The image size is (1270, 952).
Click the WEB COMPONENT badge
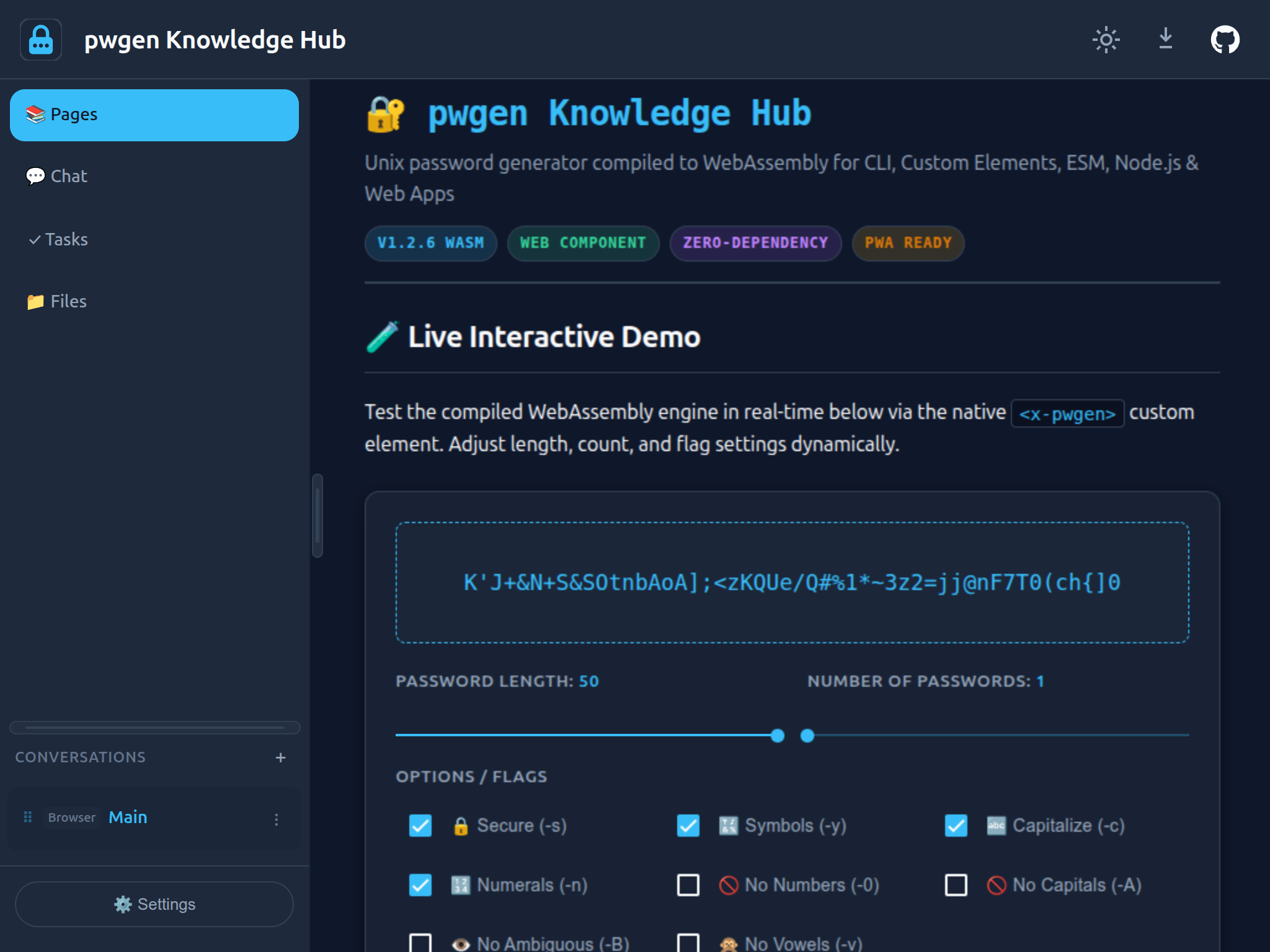tap(583, 243)
